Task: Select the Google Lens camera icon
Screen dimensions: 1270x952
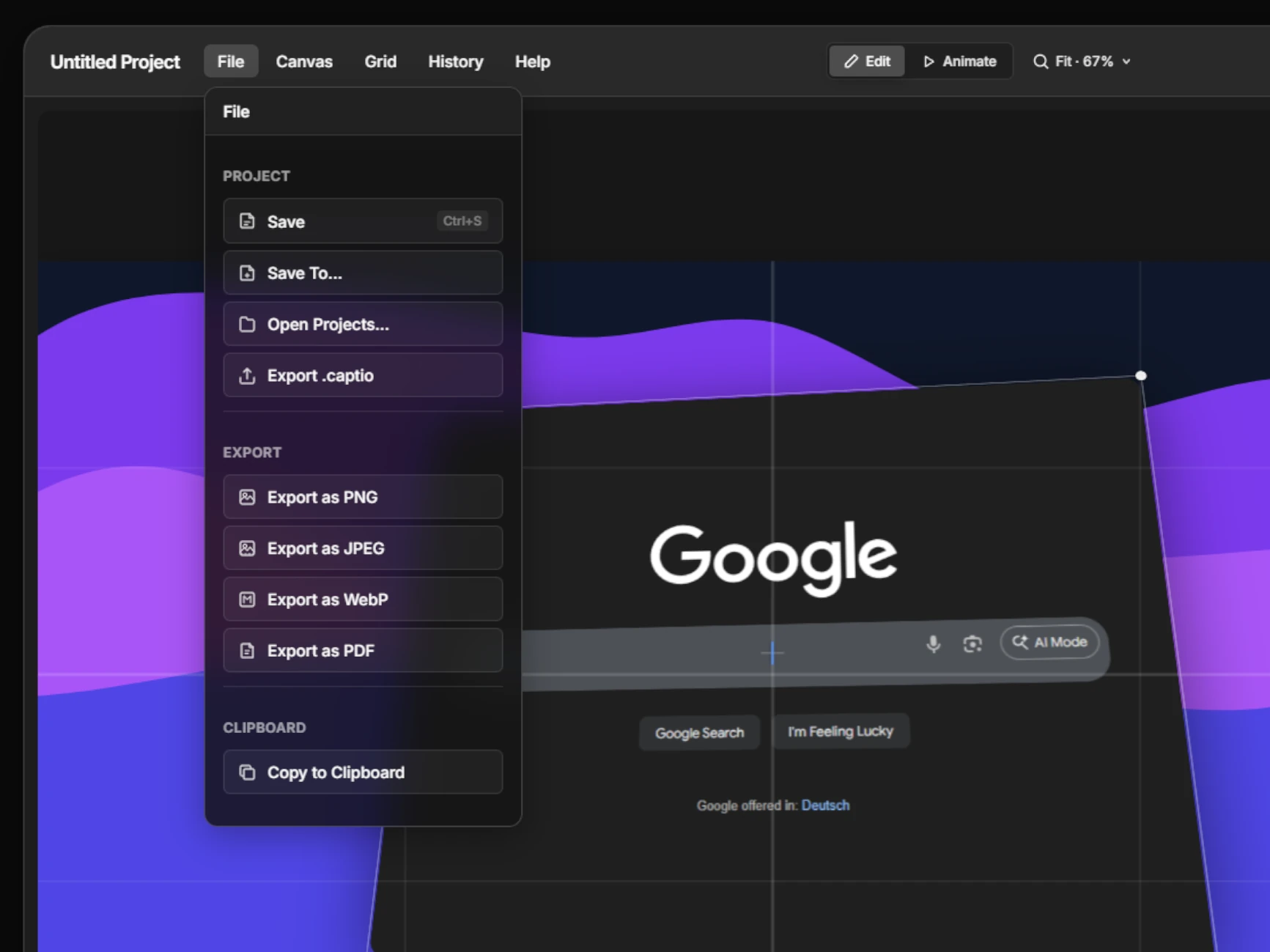Action: (x=972, y=643)
